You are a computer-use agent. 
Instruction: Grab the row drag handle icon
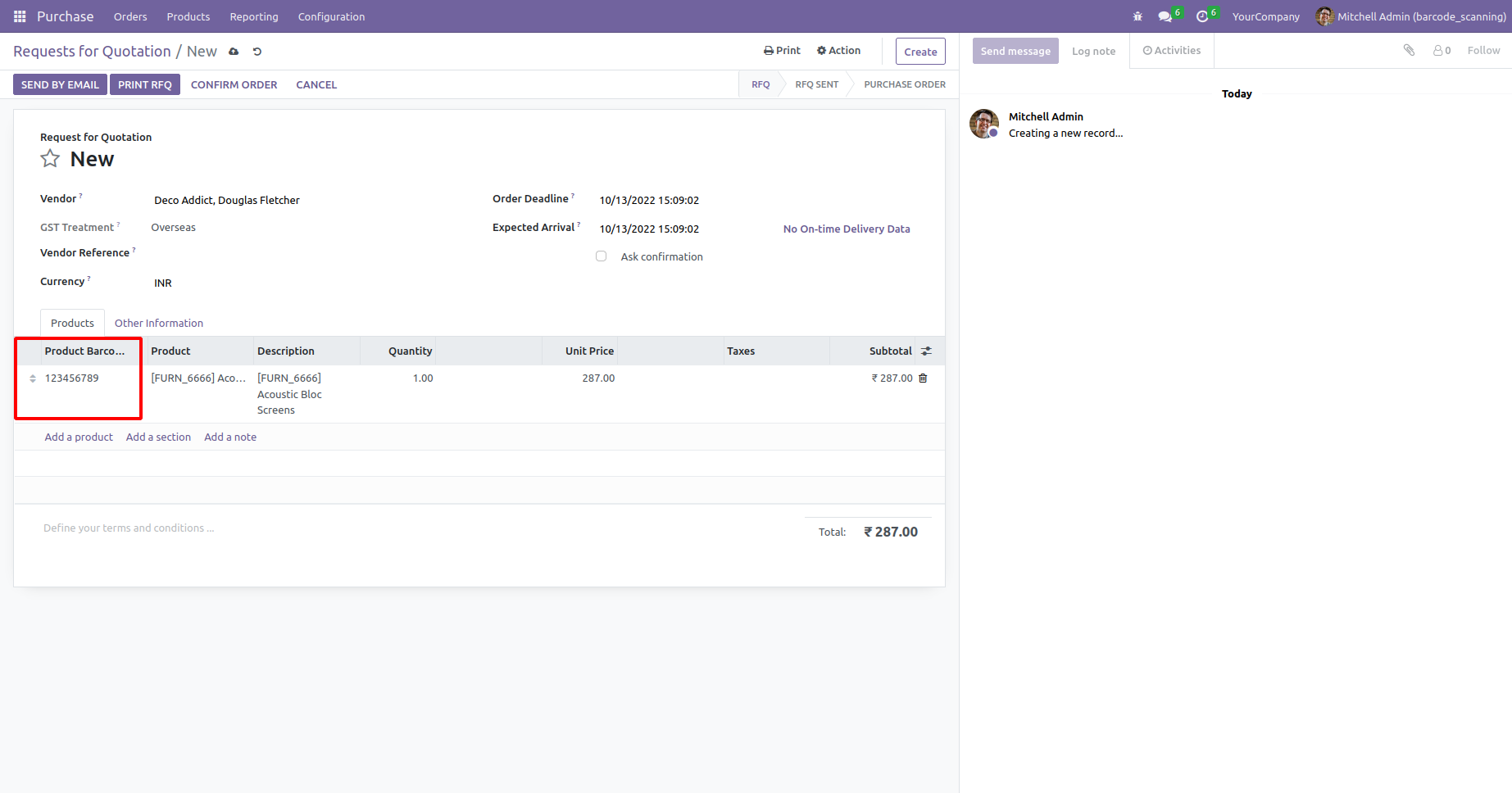pyautogui.click(x=33, y=378)
